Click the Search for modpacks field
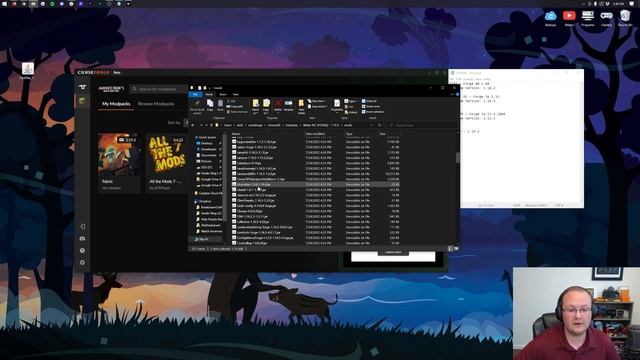The image size is (640, 360). pos(158,89)
